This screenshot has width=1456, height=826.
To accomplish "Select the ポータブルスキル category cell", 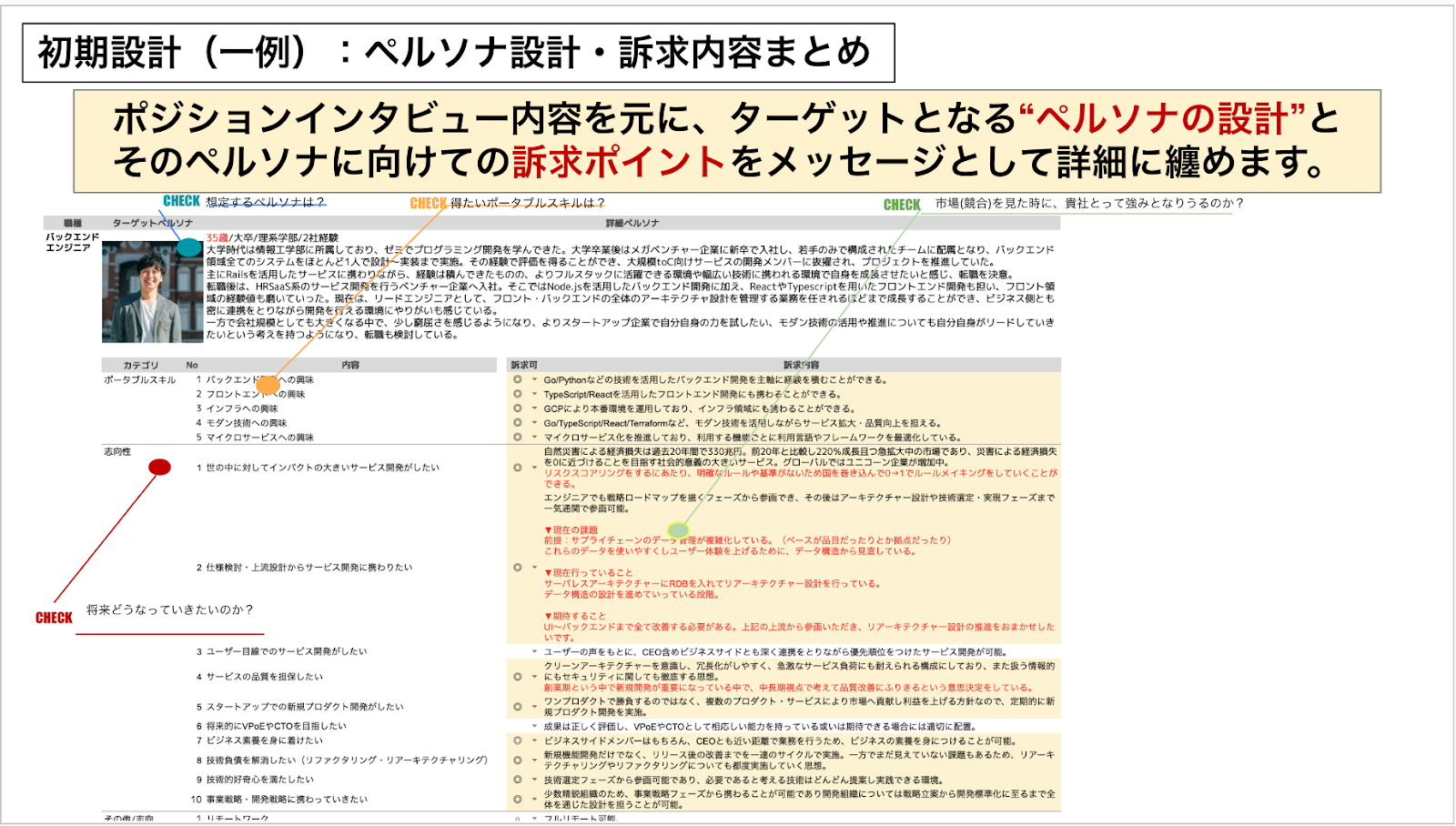I will (140, 380).
